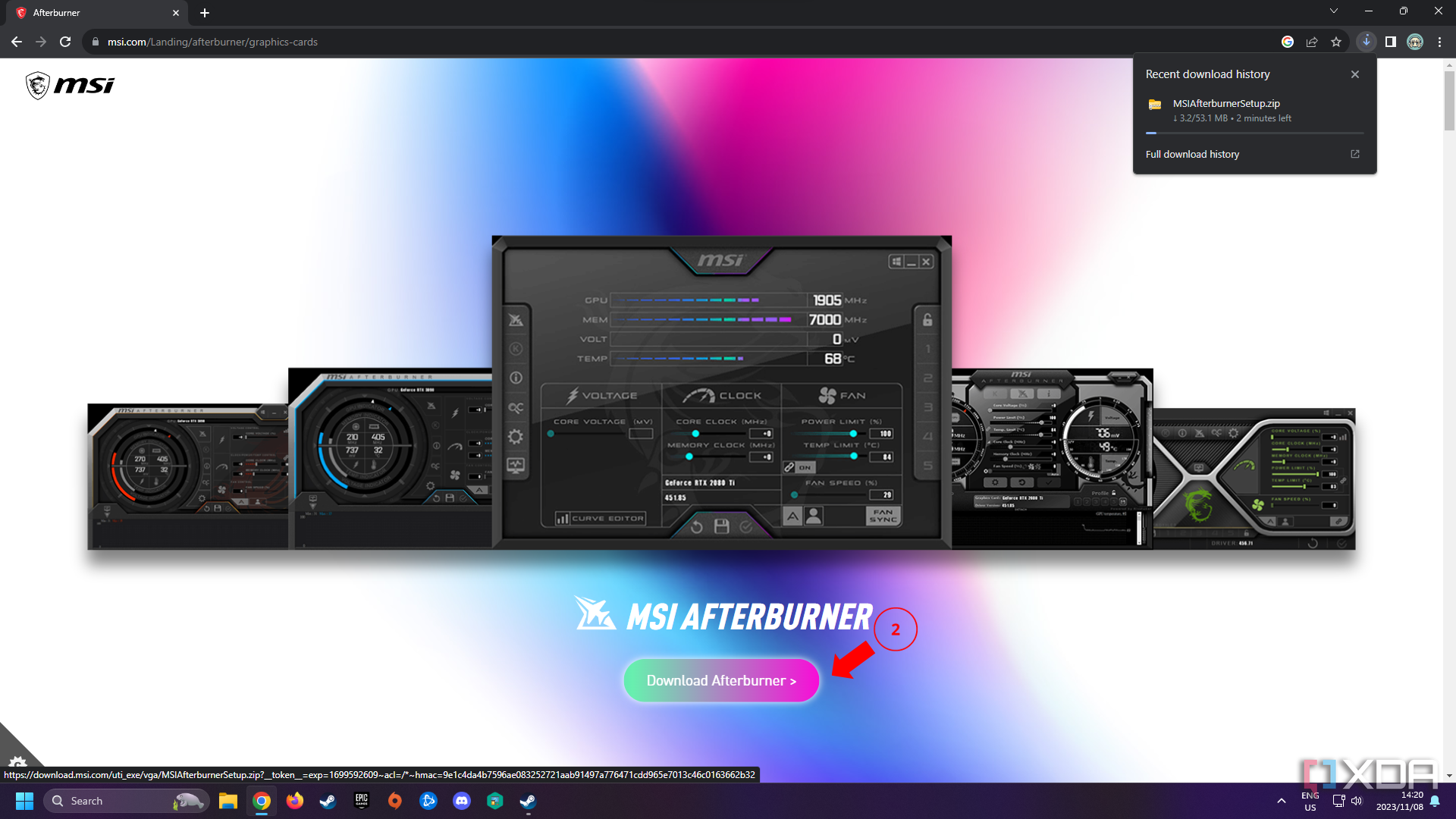This screenshot has height=819, width=1456.
Task: Click the FAN tab in Afterburner
Action: tap(843, 395)
